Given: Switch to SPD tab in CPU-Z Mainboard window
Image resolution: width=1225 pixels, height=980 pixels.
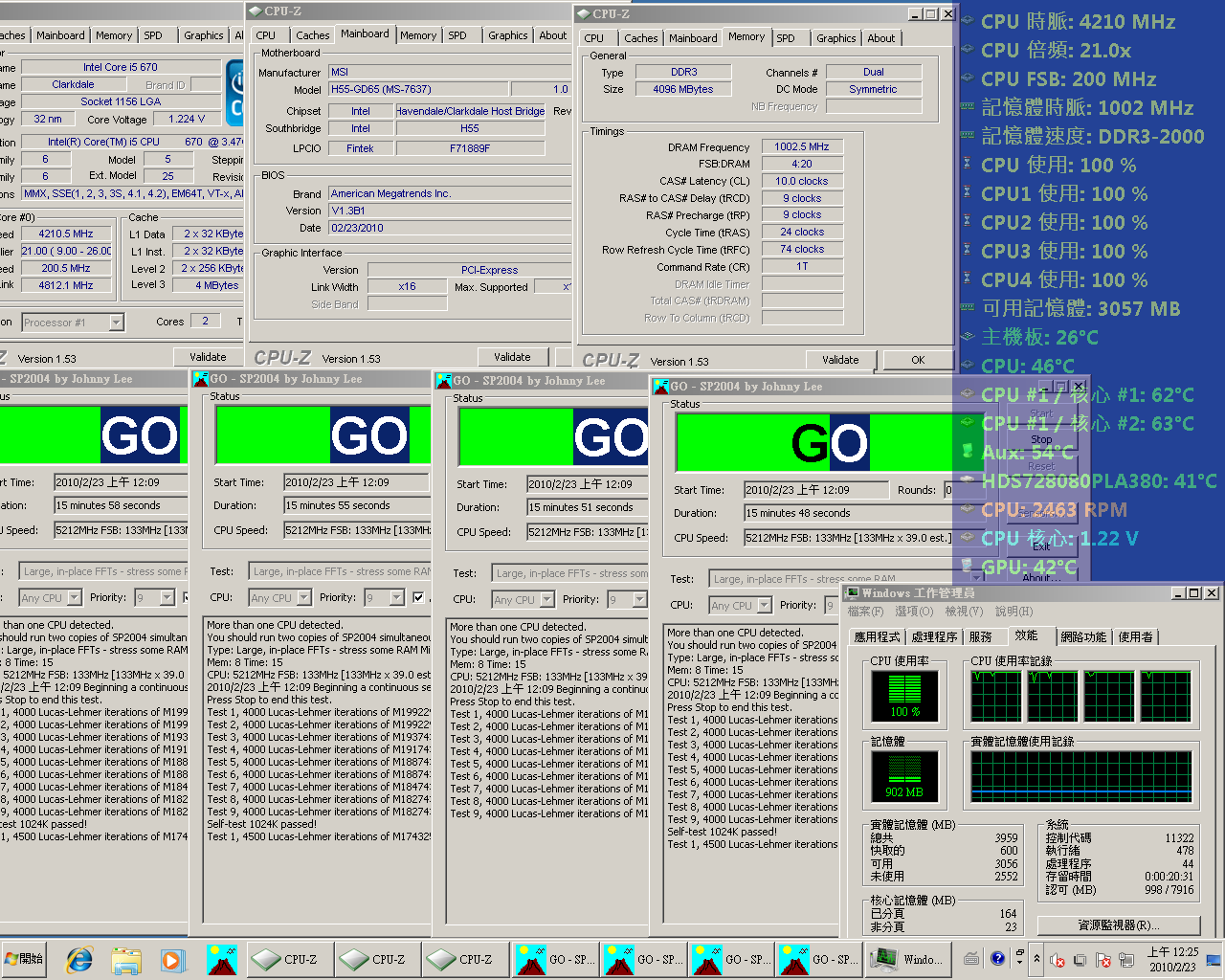Looking at the screenshot, I should (x=457, y=35).
